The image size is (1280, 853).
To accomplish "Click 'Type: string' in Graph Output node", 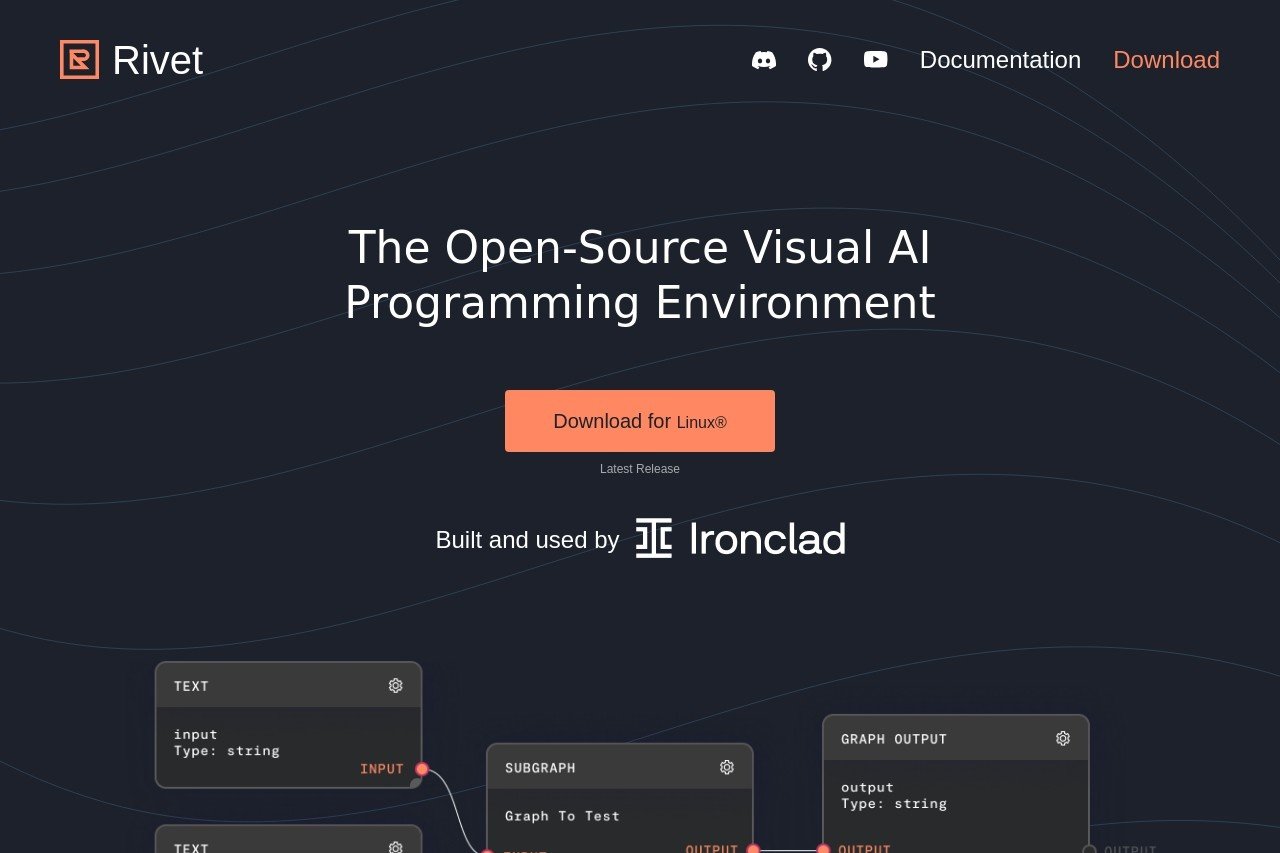I will 894,803.
